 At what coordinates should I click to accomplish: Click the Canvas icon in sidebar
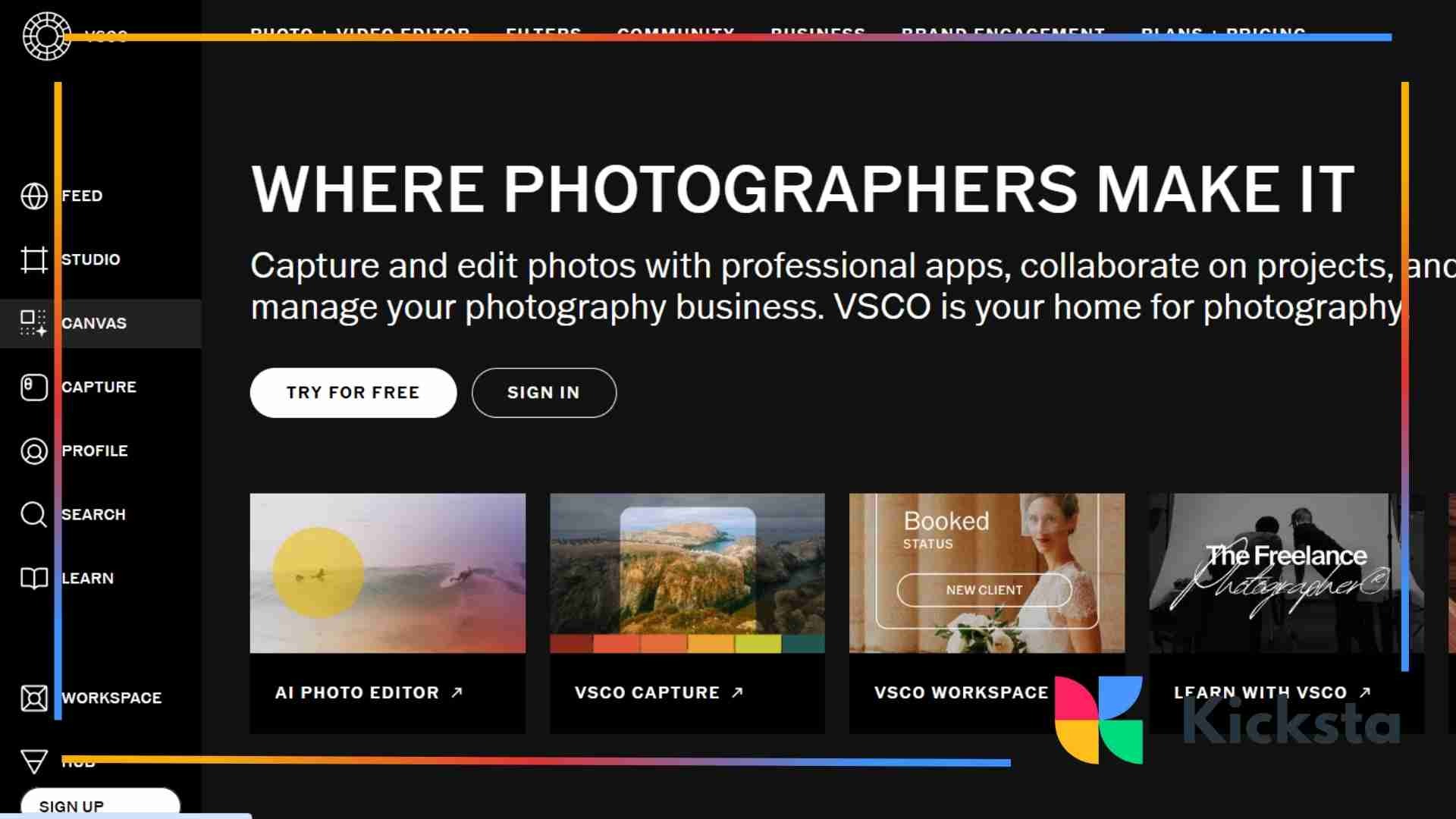coord(33,323)
